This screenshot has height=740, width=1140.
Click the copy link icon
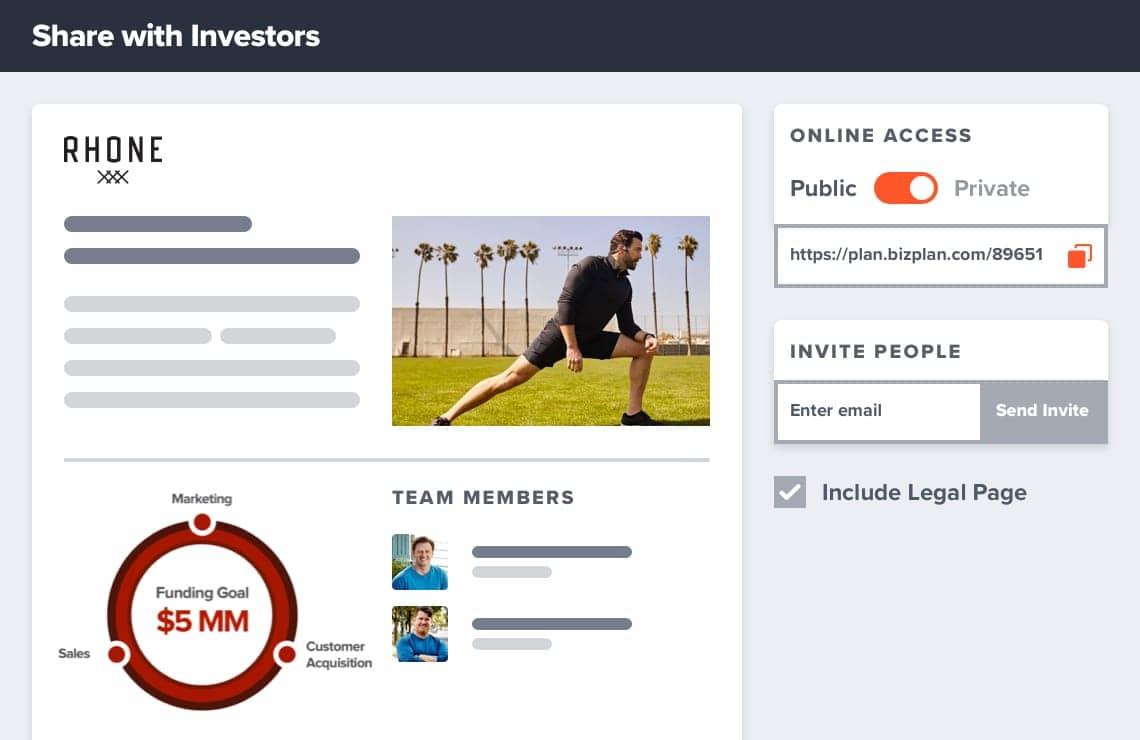pyautogui.click(x=1079, y=256)
